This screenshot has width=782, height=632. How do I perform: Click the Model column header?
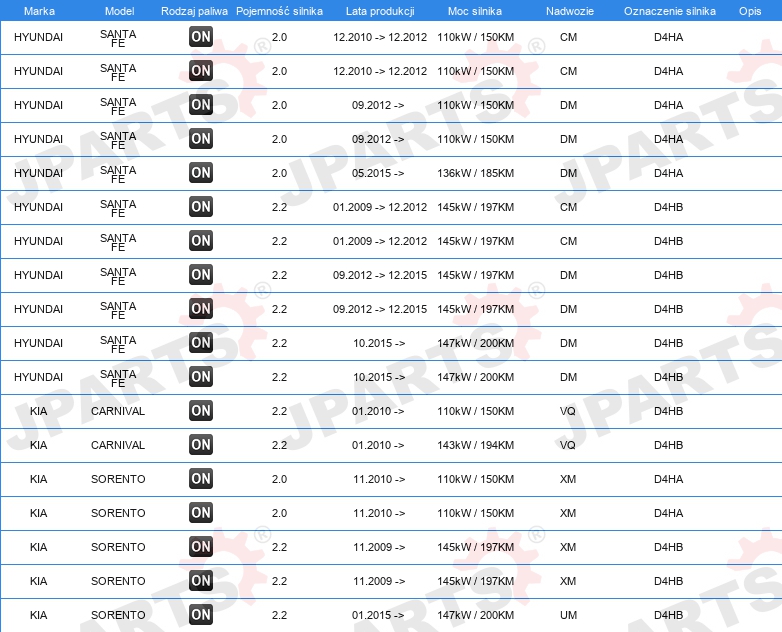120,11
